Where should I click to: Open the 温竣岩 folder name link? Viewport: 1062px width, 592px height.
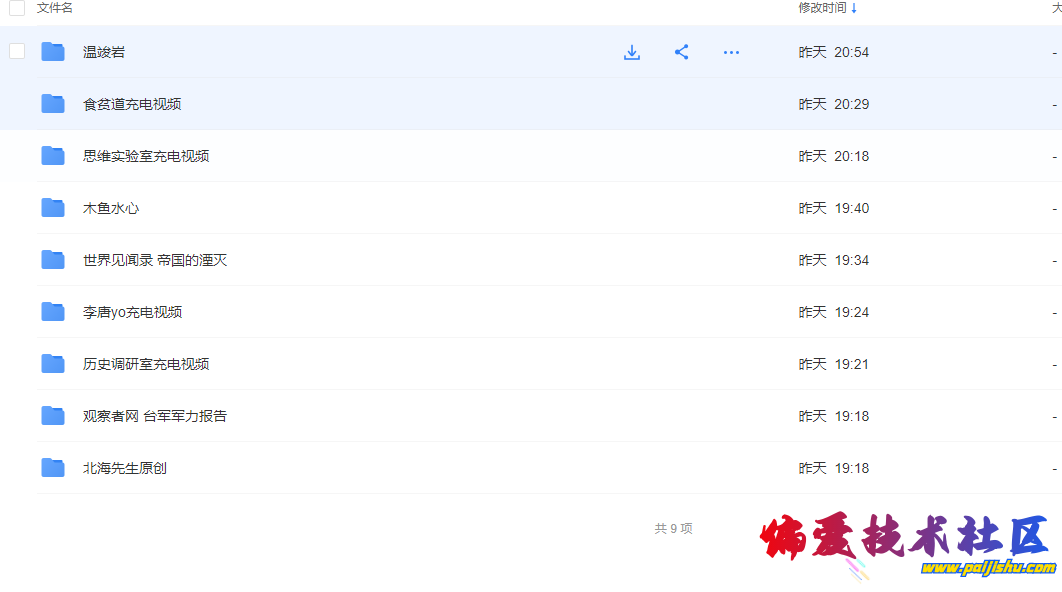pos(104,52)
